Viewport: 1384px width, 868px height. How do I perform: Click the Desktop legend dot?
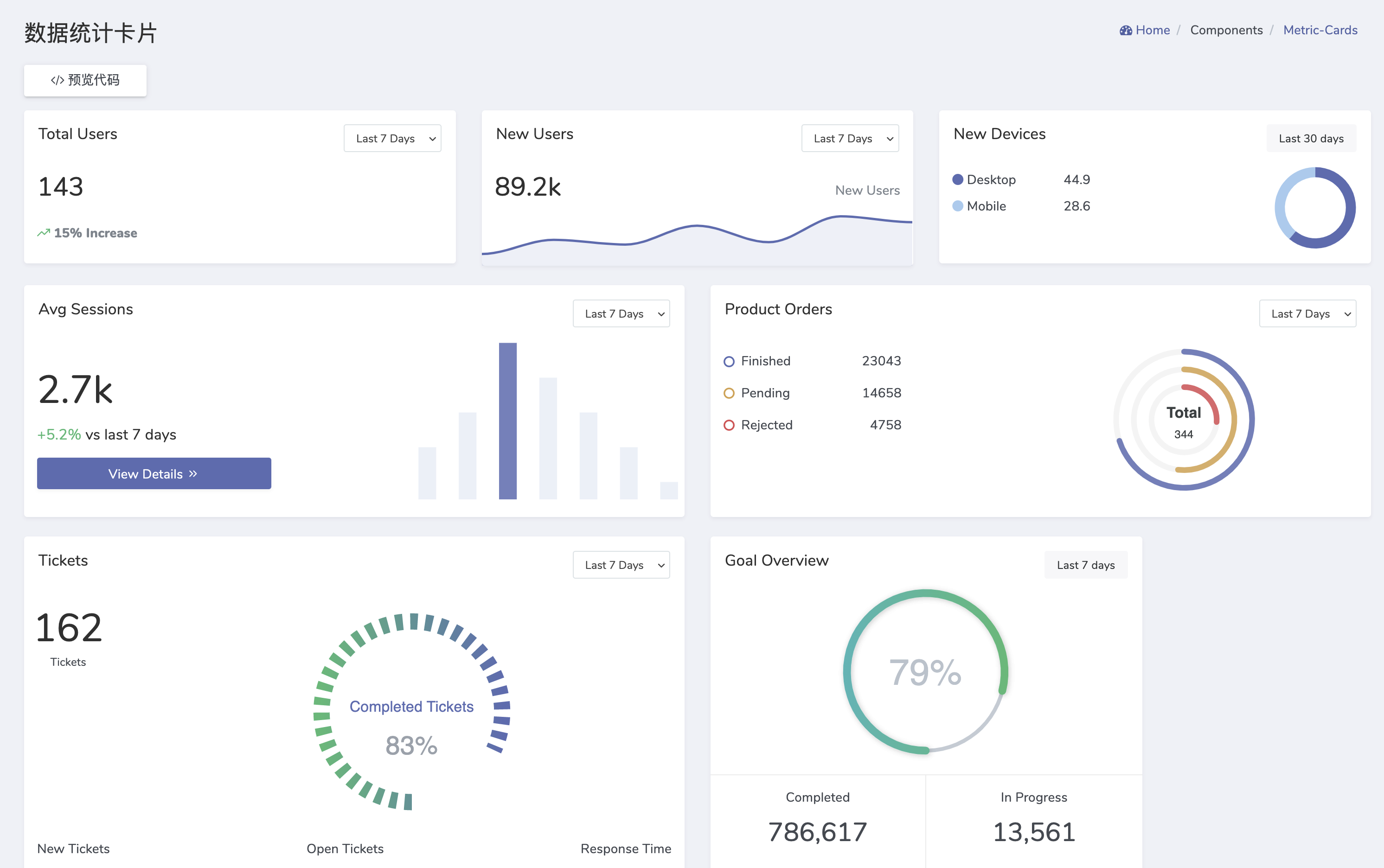pyautogui.click(x=957, y=180)
